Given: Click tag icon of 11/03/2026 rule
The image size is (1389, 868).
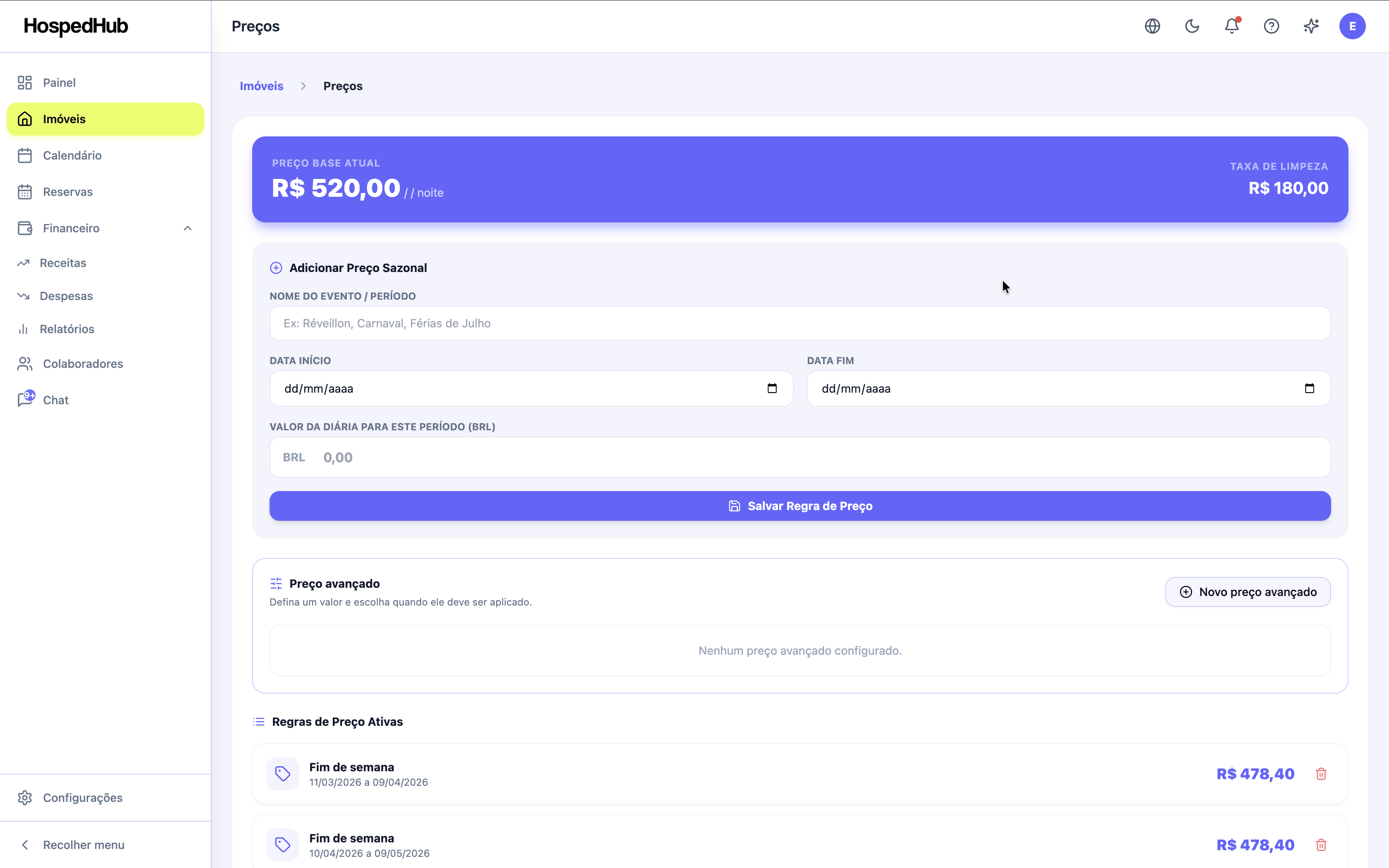Looking at the screenshot, I should (282, 774).
